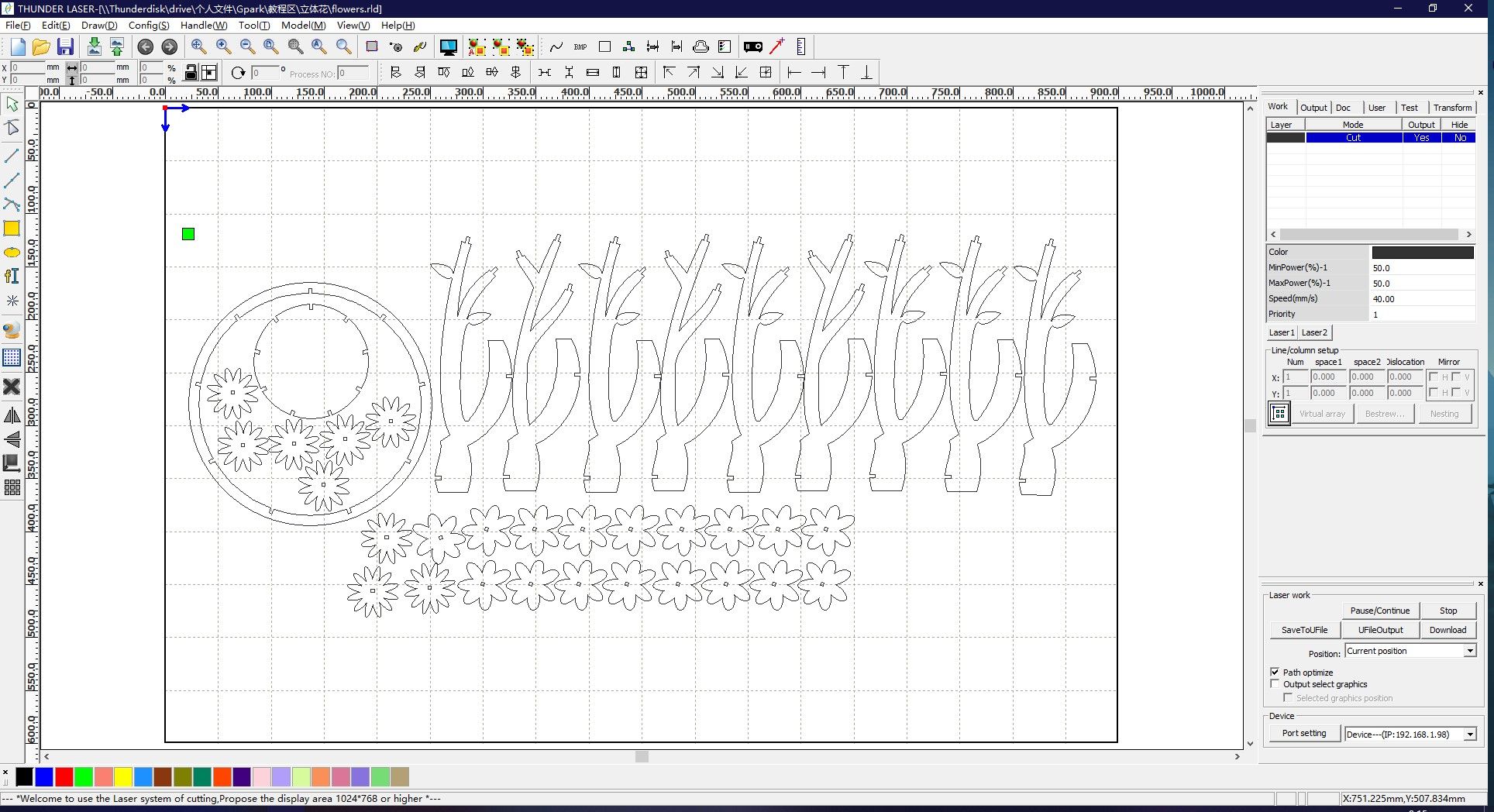Click the horizontal mirror tool
Image resolution: width=1494 pixels, height=812 pixels.
pyautogui.click(x=12, y=416)
